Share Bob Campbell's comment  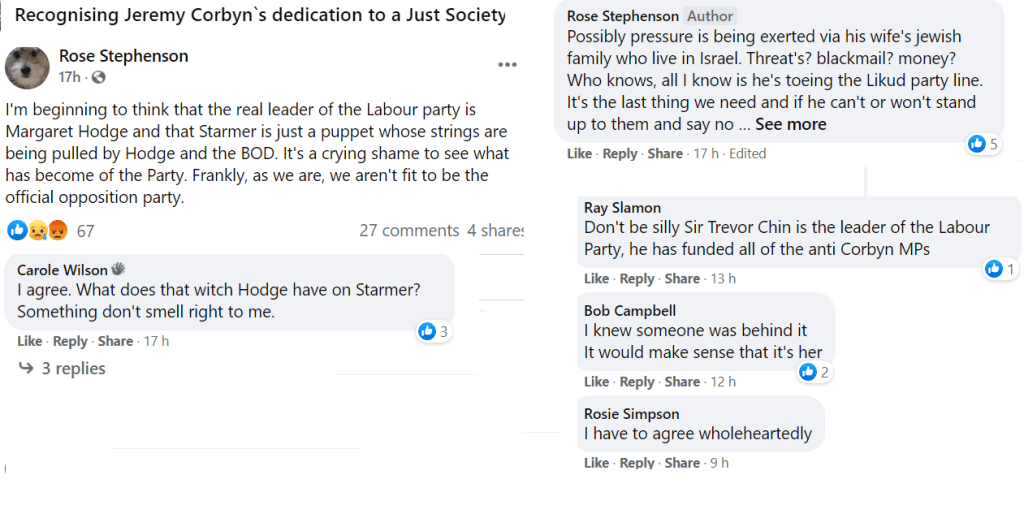(x=682, y=382)
